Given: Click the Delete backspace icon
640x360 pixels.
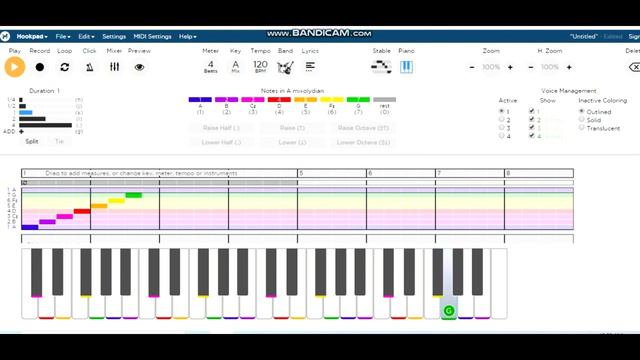Looking at the screenshot, I should 634,67.
